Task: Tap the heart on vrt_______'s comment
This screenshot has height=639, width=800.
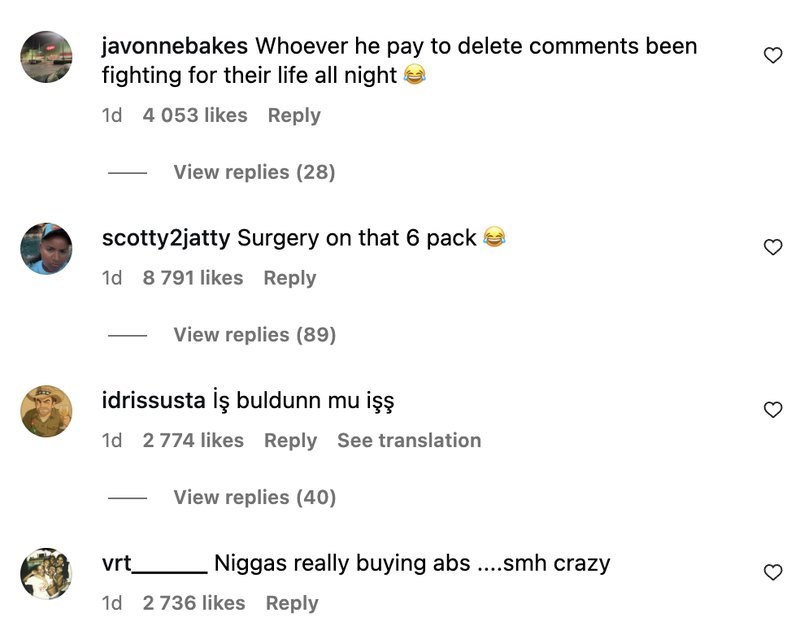Action: [773, 572]
